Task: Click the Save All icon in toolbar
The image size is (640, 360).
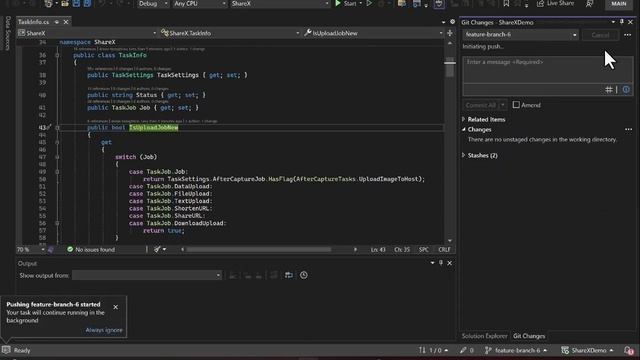Action: tap(87, 3)
